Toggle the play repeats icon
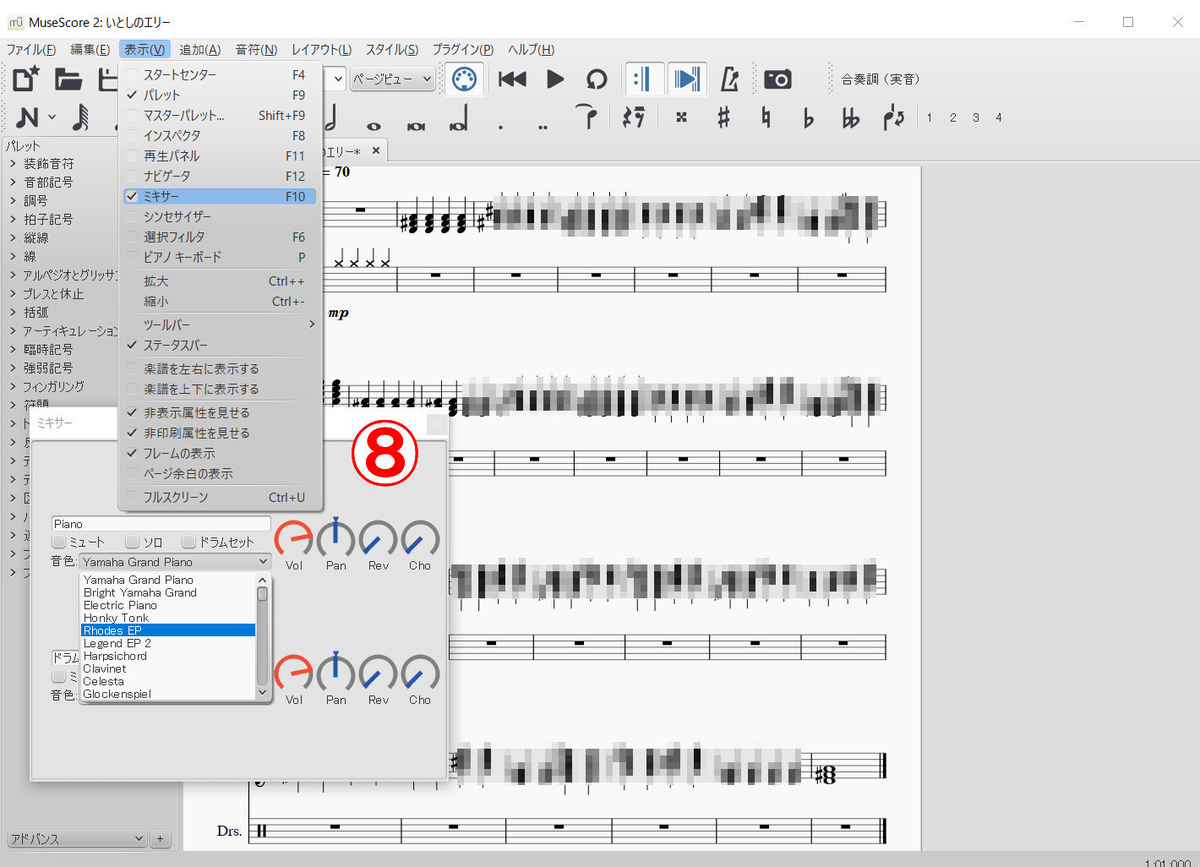 click(644, 79)
